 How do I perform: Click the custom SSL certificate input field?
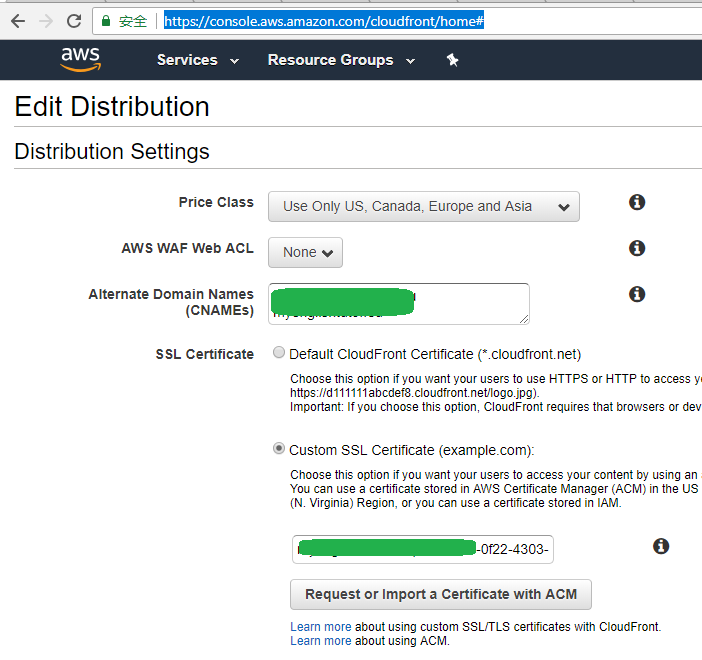(423, 549)
